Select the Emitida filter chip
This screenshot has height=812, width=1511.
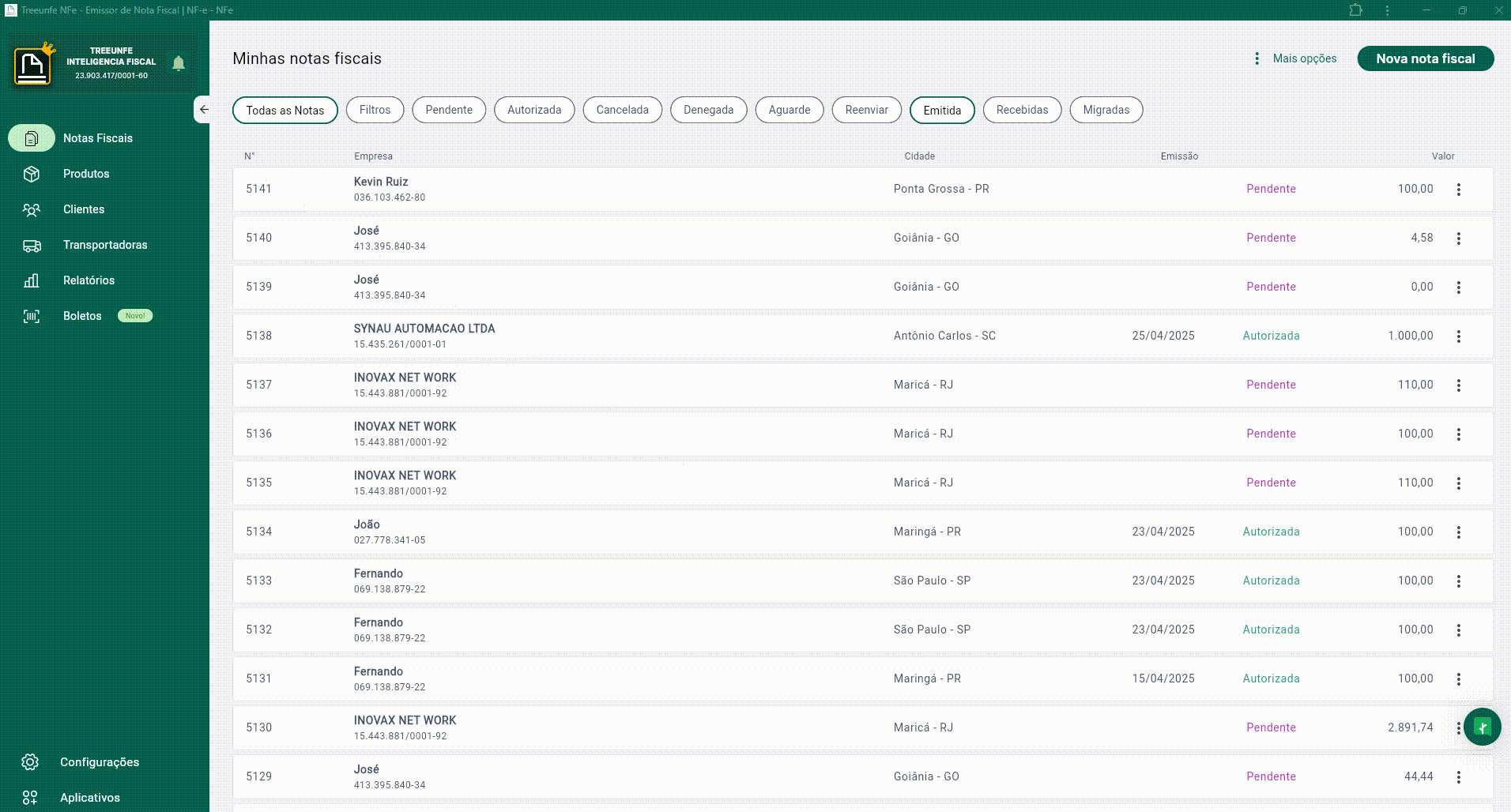pos(942,110)
